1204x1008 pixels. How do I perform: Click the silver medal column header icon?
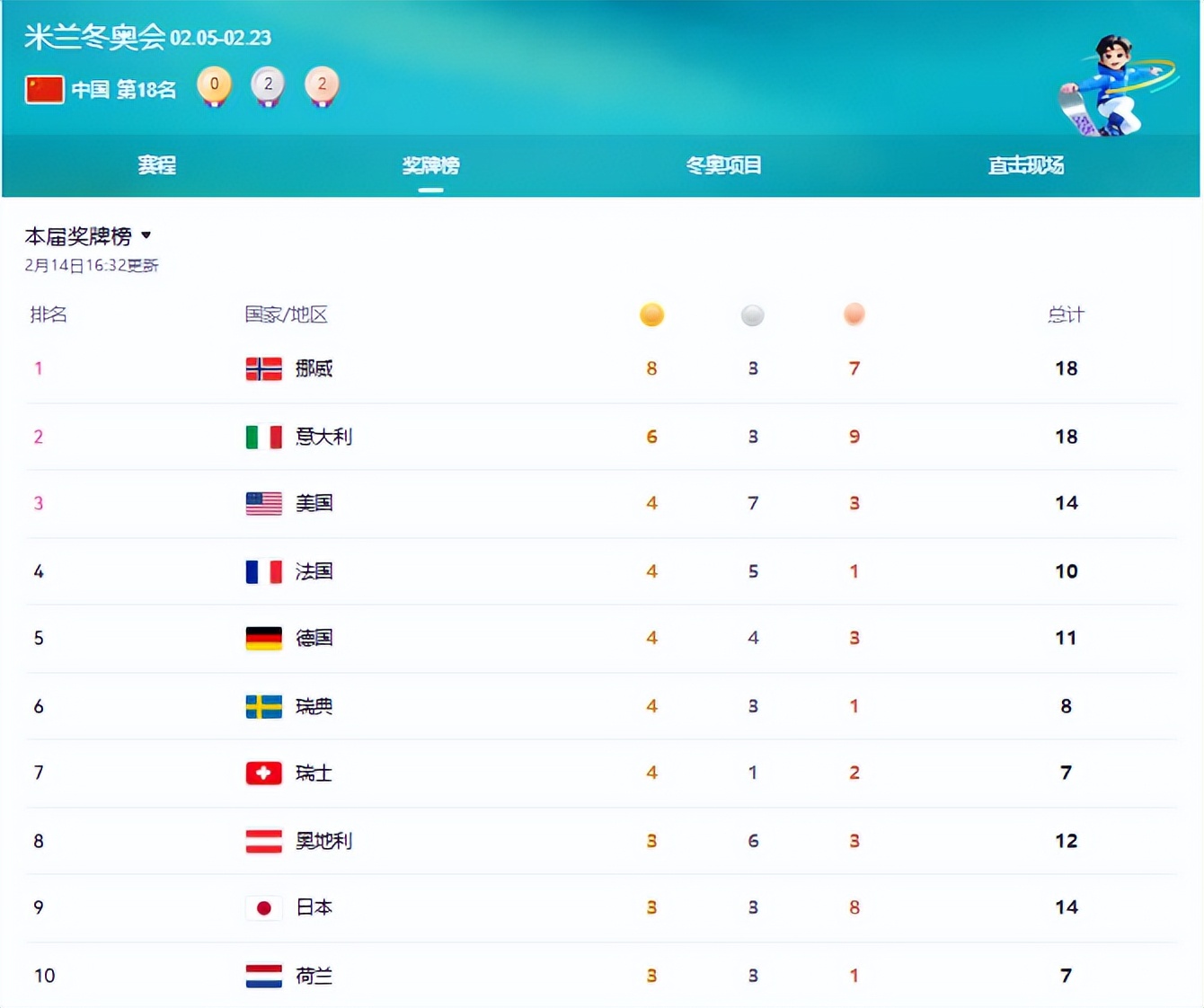coord(753,314)
